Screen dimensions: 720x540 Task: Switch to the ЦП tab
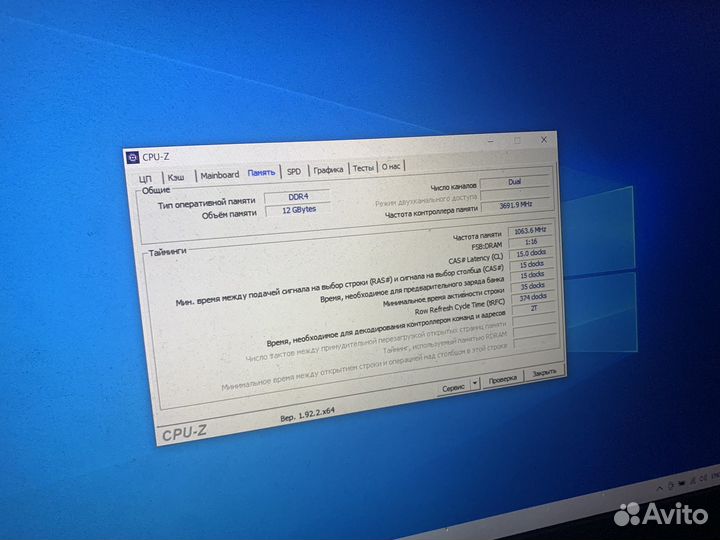(x=146, y=179)
